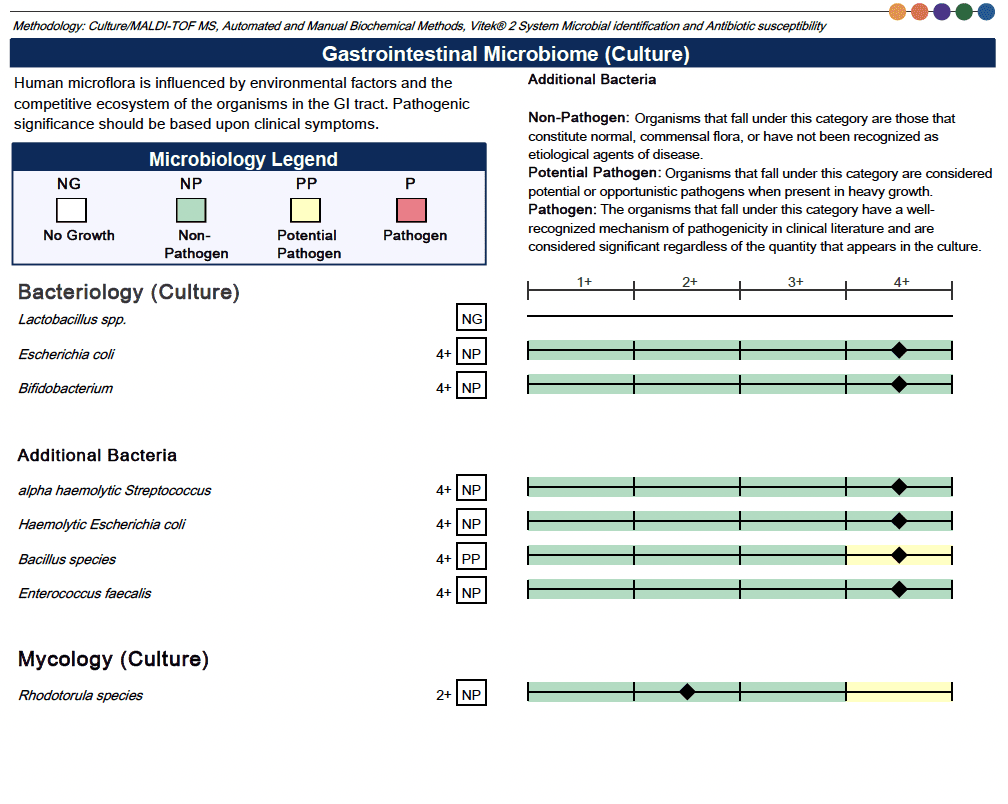1008x804 pixels.
Task: Select the blue dot at the far top right
Action: (x=986, y=11)
